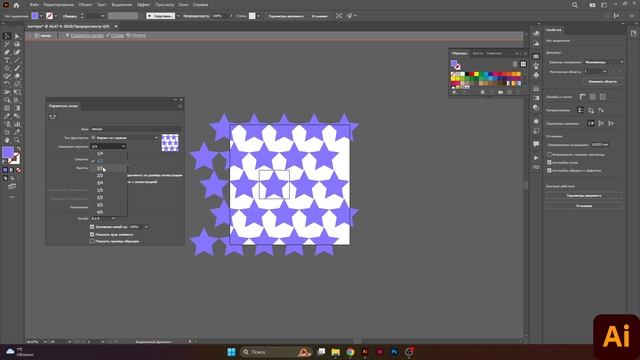Open Chrome from the taskbar
640x360 pixels.
coord(350,352)
